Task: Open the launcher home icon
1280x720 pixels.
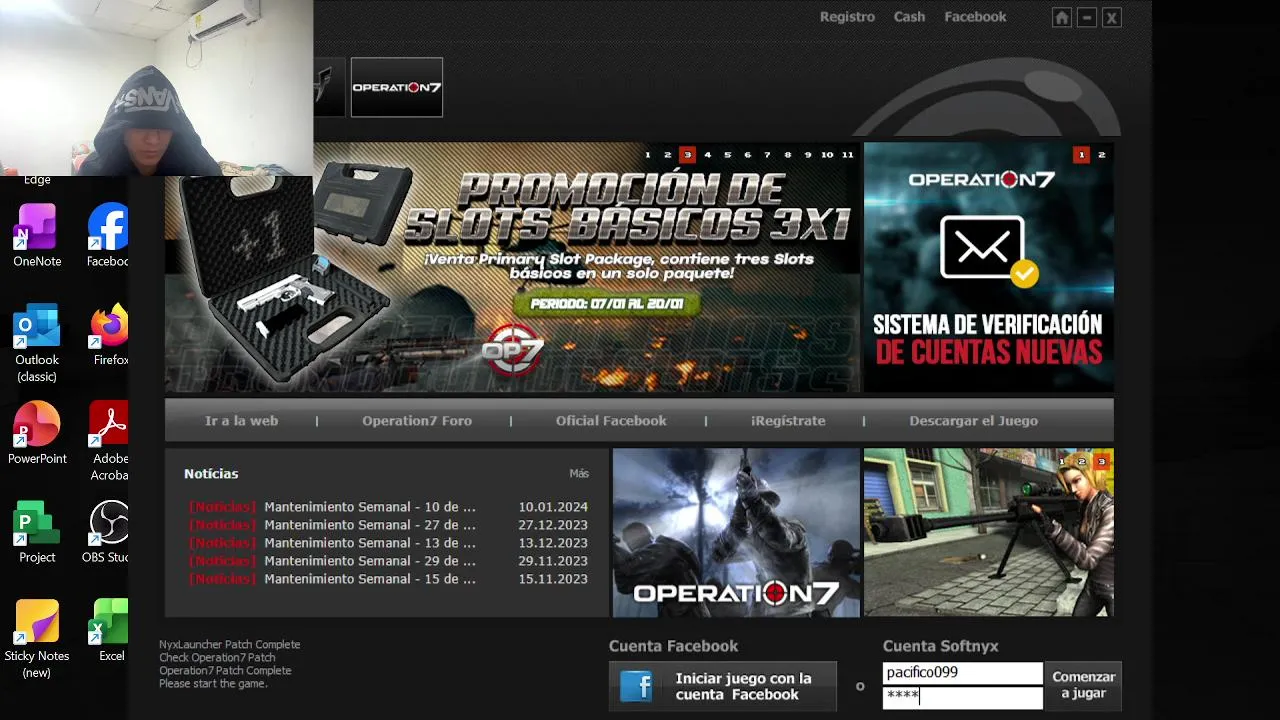Action: [x=1062, y=18]
